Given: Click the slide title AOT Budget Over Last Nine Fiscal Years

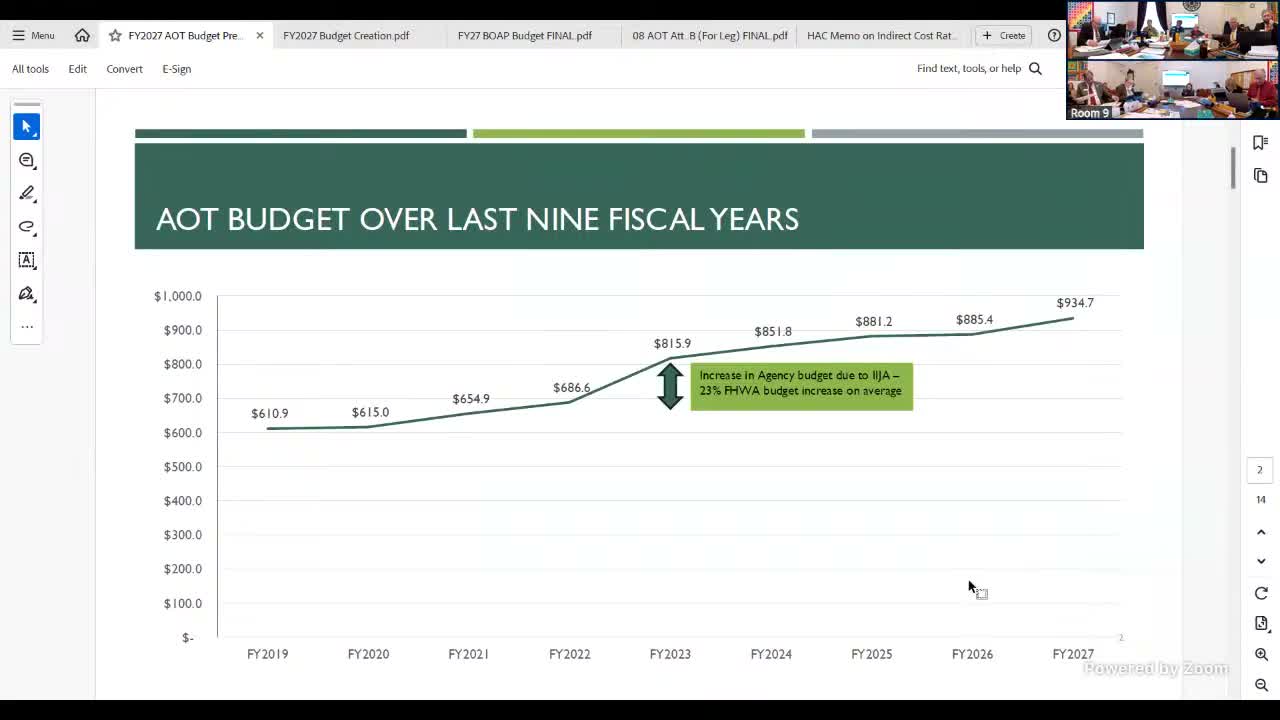Looking at the screenshot, I should click(477, 219).
